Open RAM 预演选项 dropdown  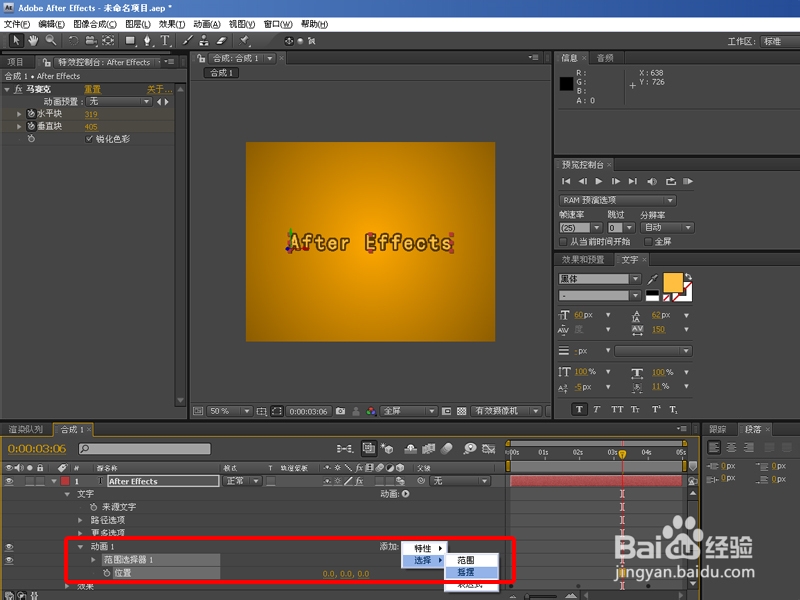618,200
